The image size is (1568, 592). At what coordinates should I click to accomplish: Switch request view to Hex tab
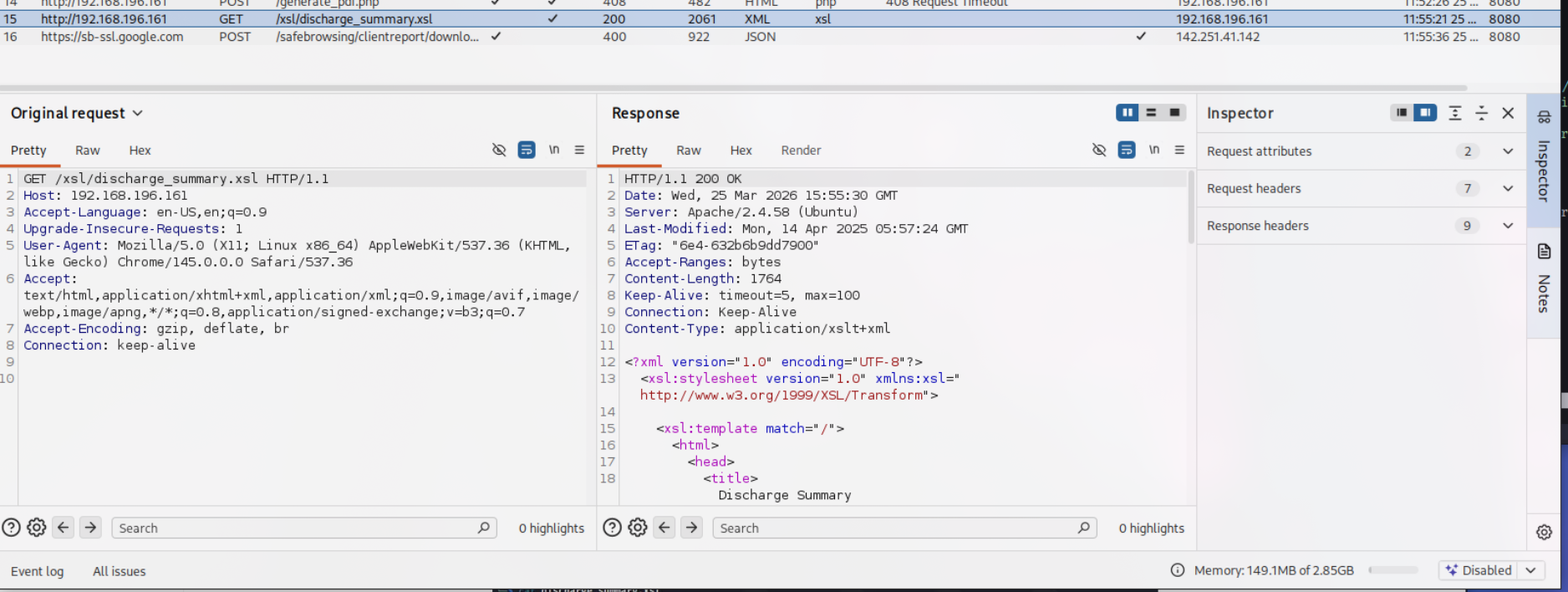(140, 151)
